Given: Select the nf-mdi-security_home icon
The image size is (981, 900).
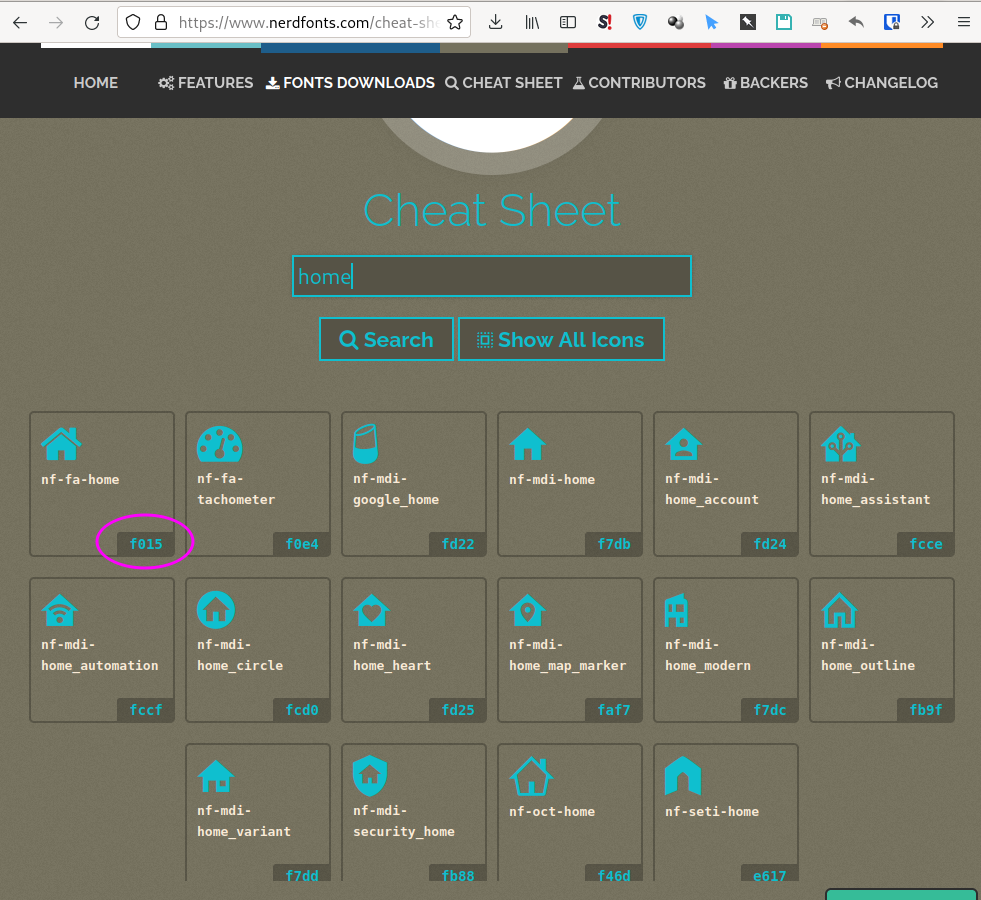Looking at the screenshot, I should click(x=371, y=775).
